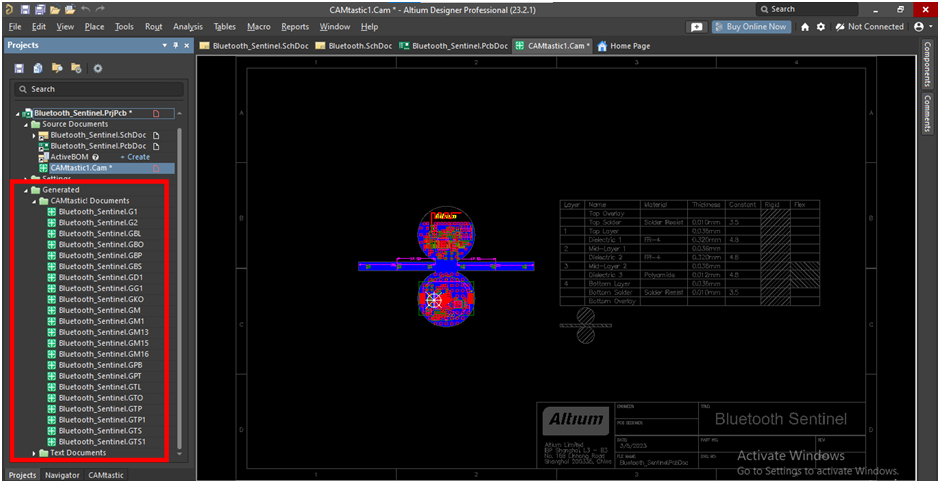Click the Buy Online Now button
This screenshot has height=481, width=938.
pos(751,27)
